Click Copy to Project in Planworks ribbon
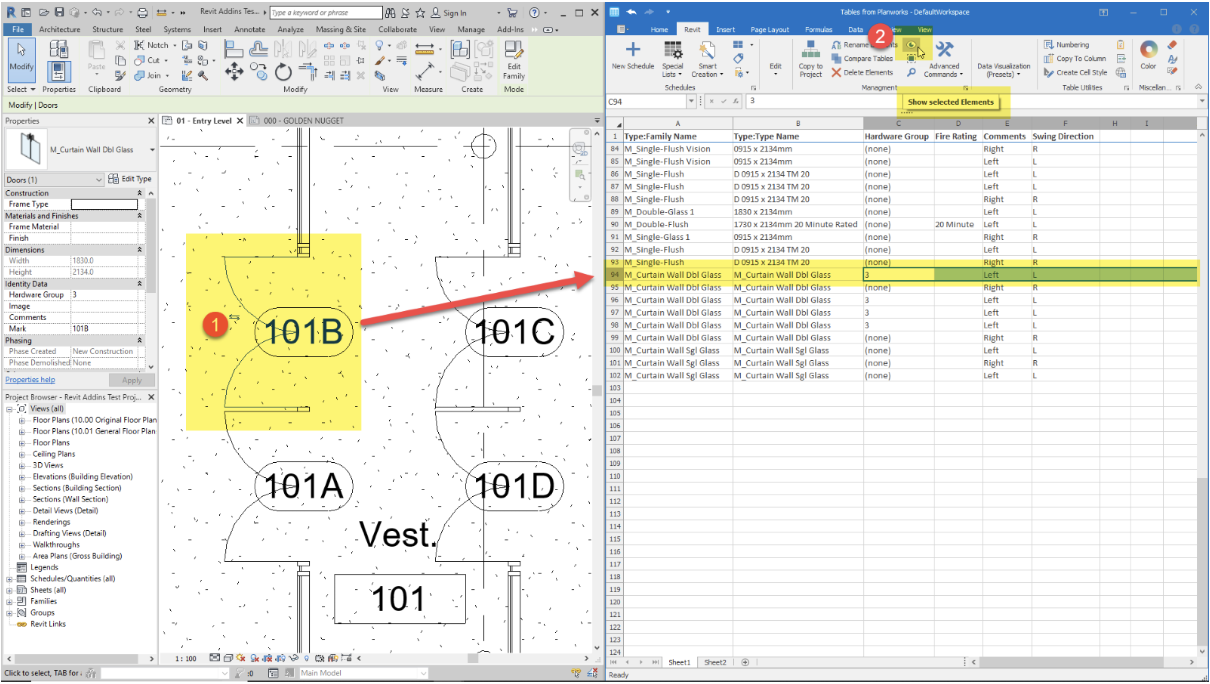The image size is (1210, 684). coord(811,58)
